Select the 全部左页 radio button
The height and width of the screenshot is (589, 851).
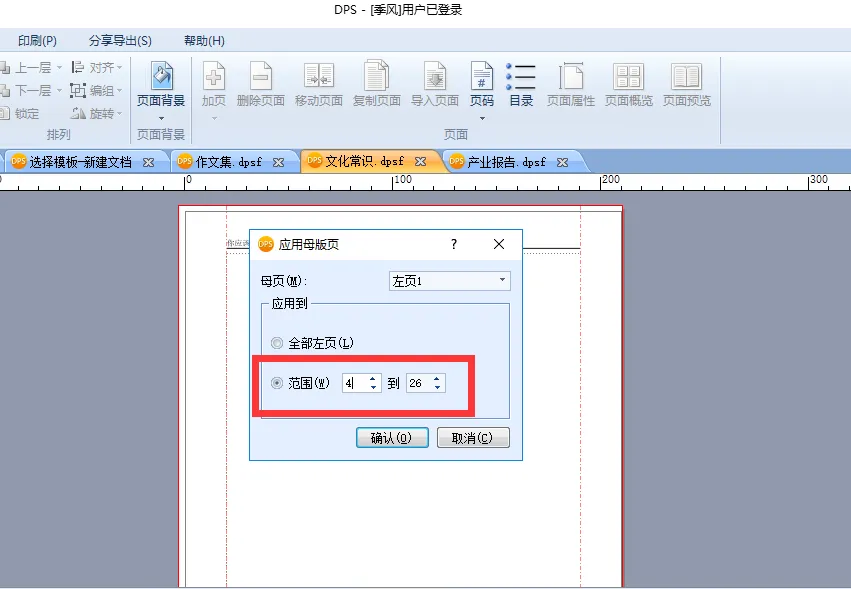(277, 343)
